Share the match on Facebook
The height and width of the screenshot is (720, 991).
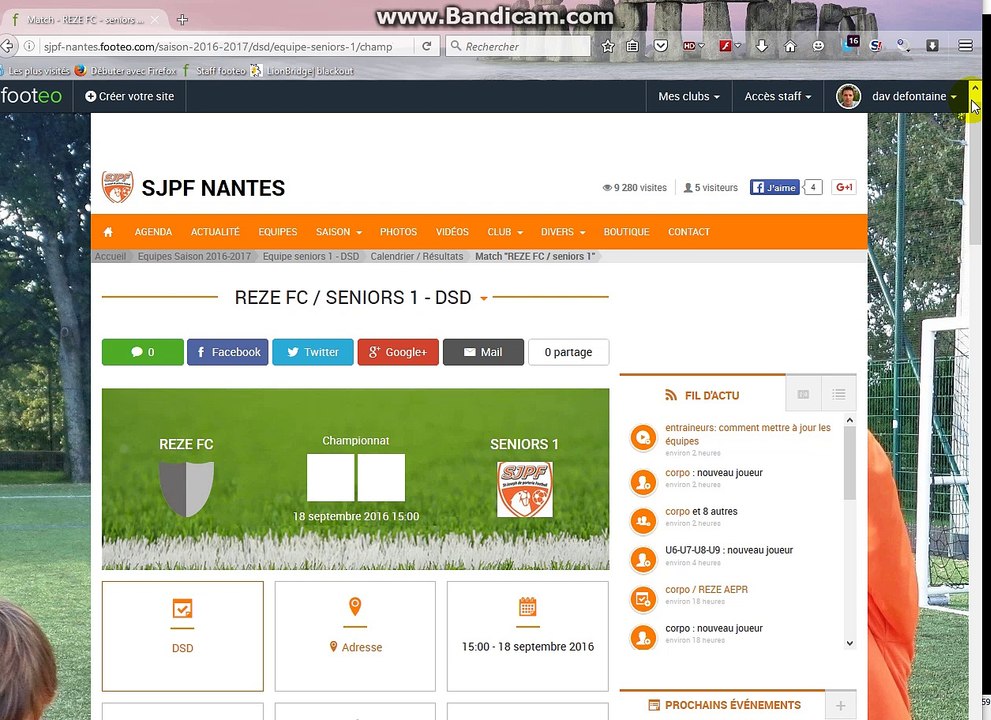[228, 352]
